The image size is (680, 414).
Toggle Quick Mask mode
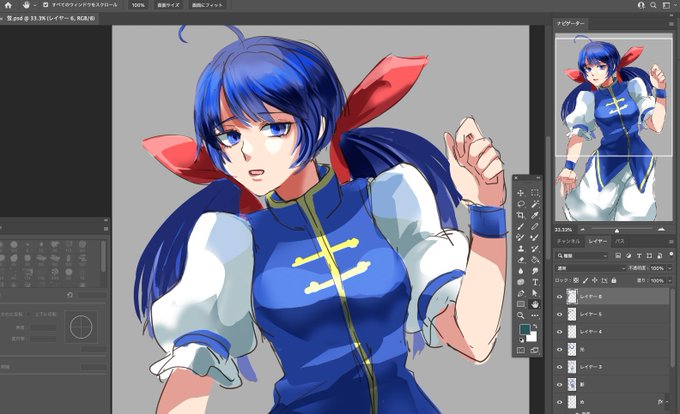(x=521, y=350)
